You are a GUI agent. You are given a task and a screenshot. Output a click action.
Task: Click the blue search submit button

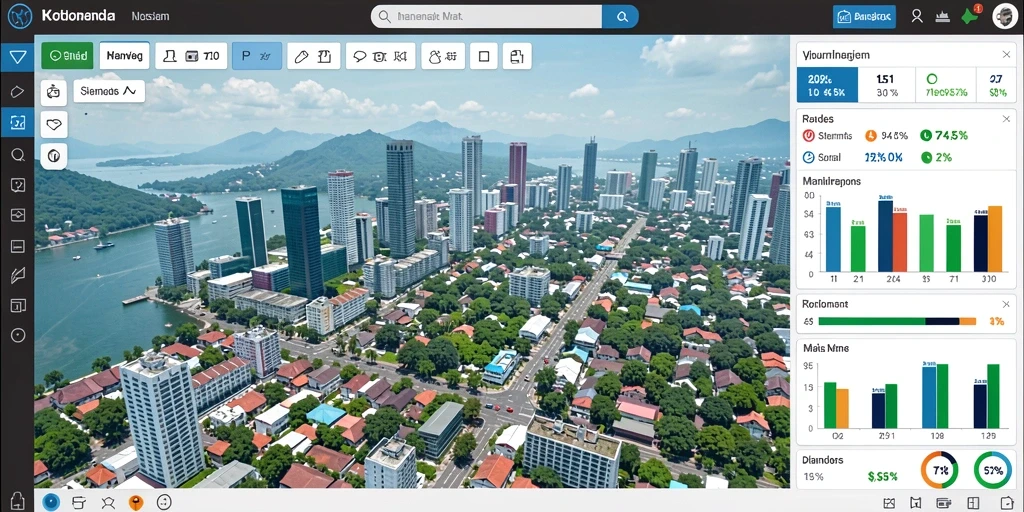coord(620,16)
